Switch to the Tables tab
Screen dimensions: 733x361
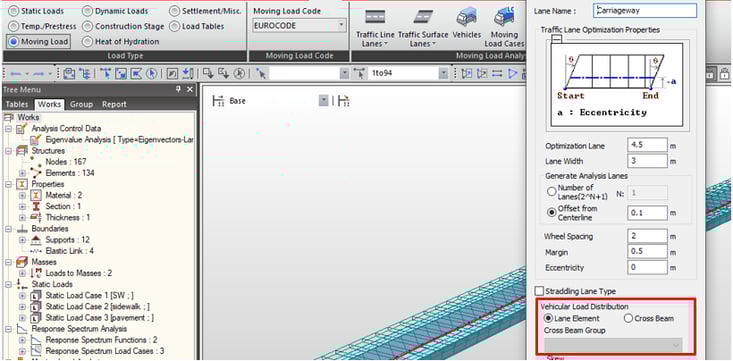[x=17, y=104]
